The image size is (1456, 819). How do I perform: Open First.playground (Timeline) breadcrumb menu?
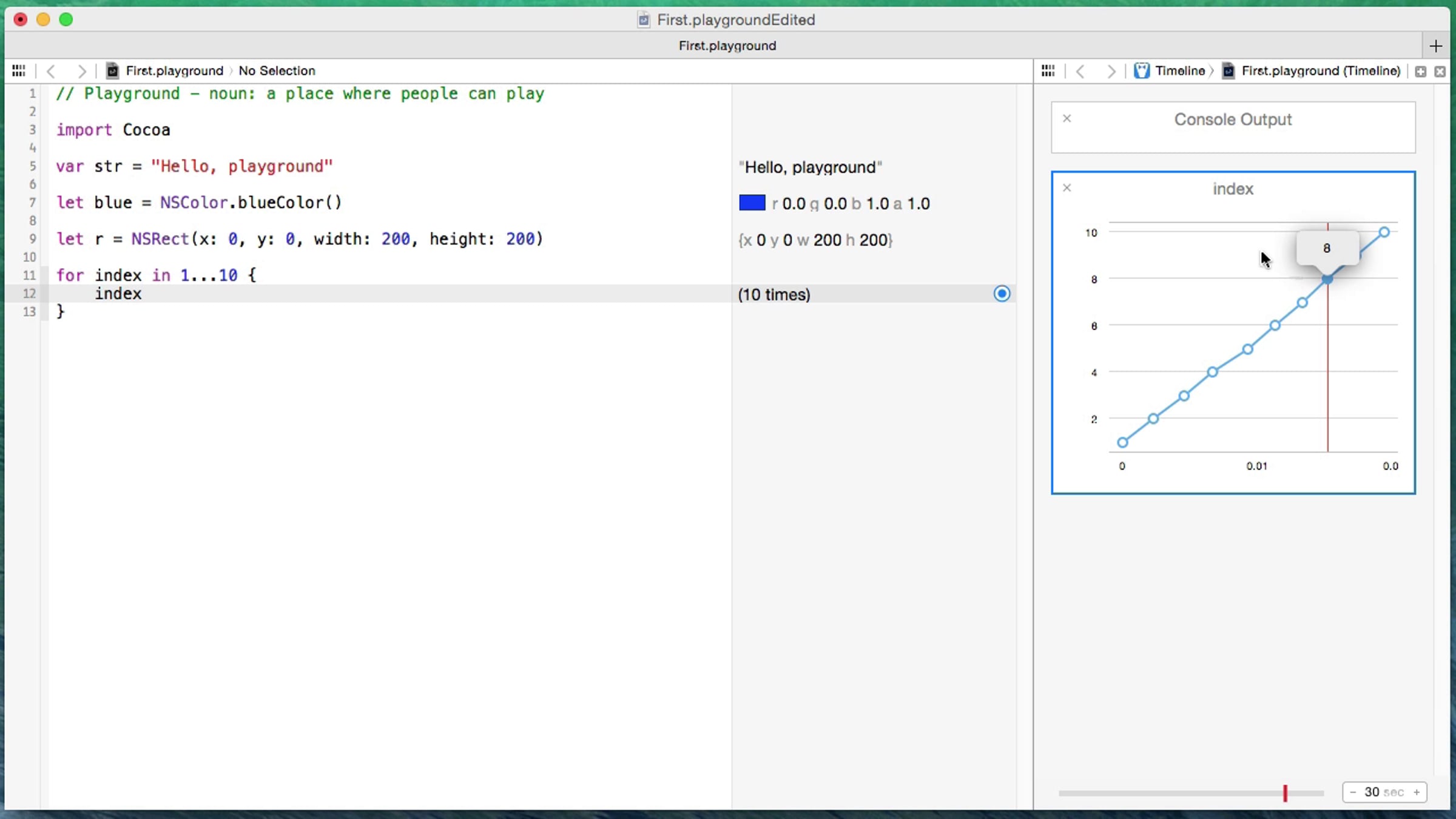(1320, 71)
